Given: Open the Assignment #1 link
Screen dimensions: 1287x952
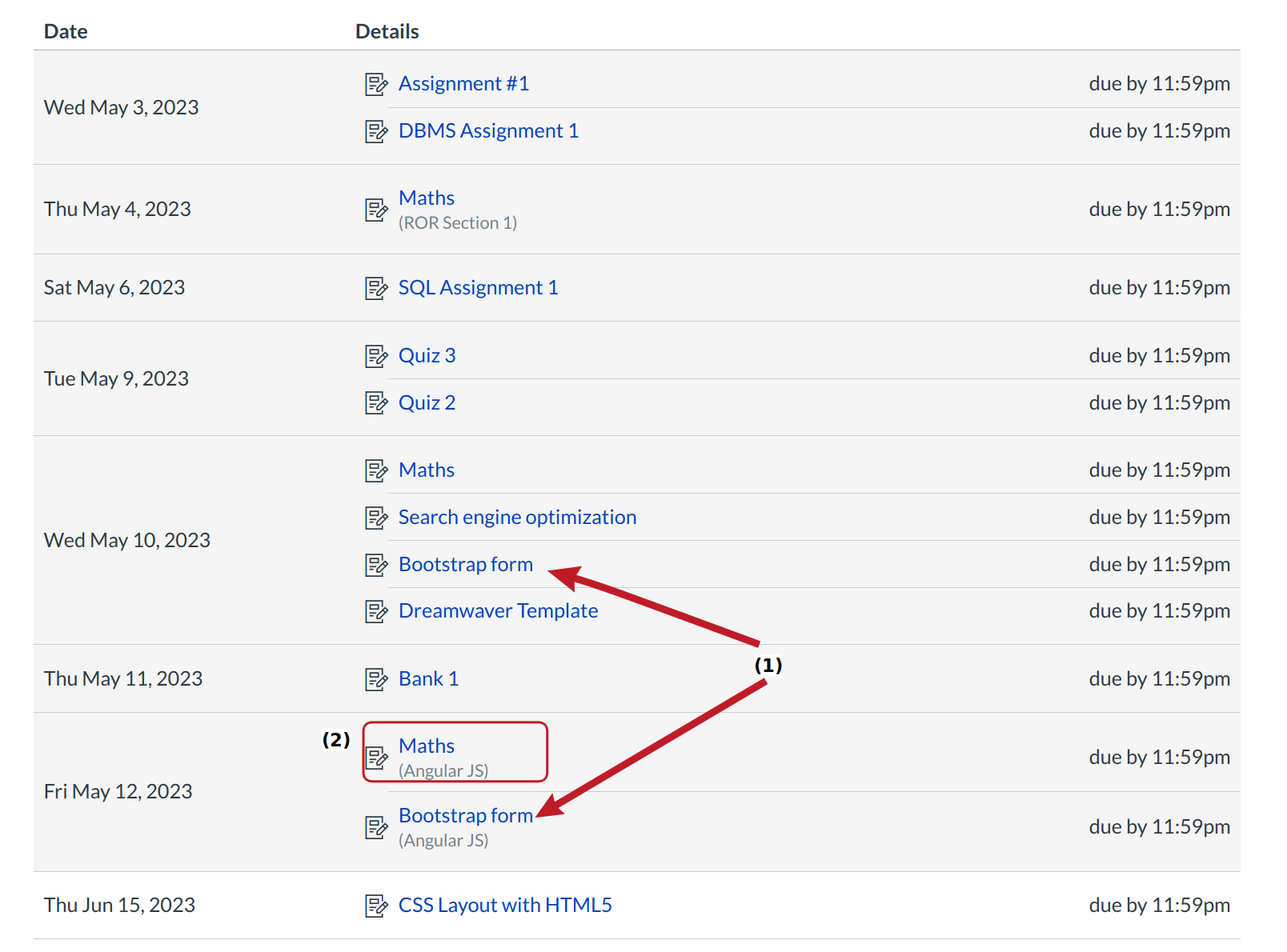Looking at the screenshot, I should coord(463,84).
